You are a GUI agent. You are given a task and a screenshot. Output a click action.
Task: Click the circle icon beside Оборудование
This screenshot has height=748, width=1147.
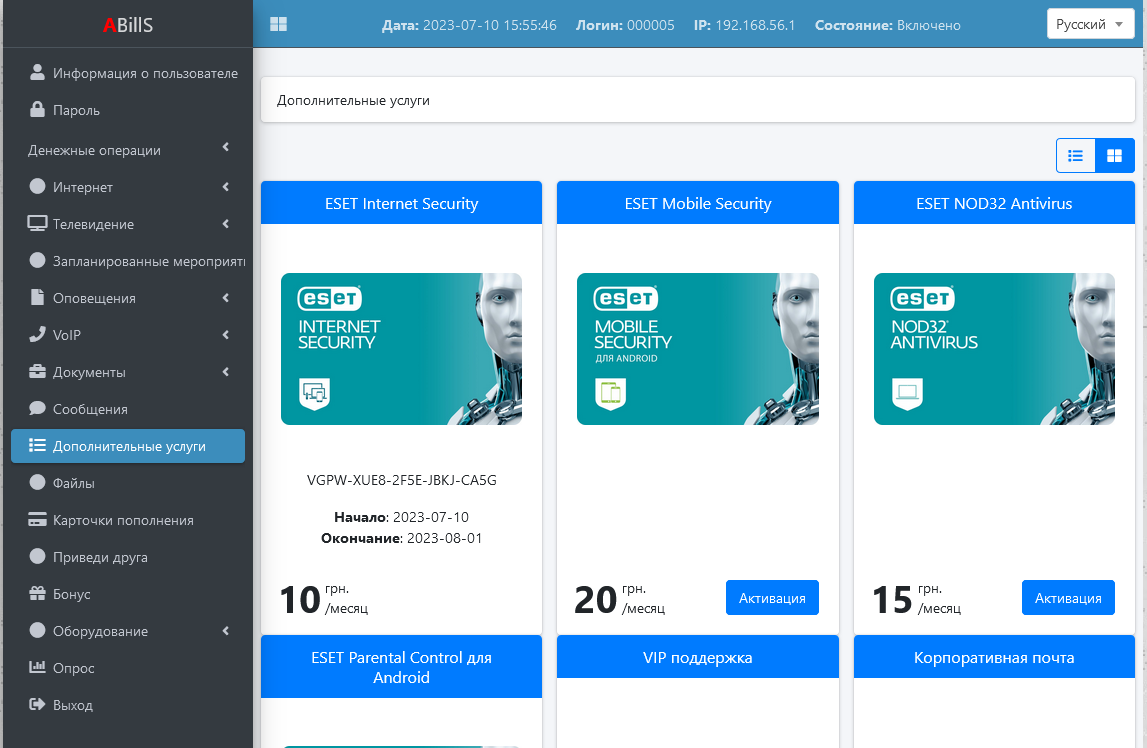click(x=37, y=630)
